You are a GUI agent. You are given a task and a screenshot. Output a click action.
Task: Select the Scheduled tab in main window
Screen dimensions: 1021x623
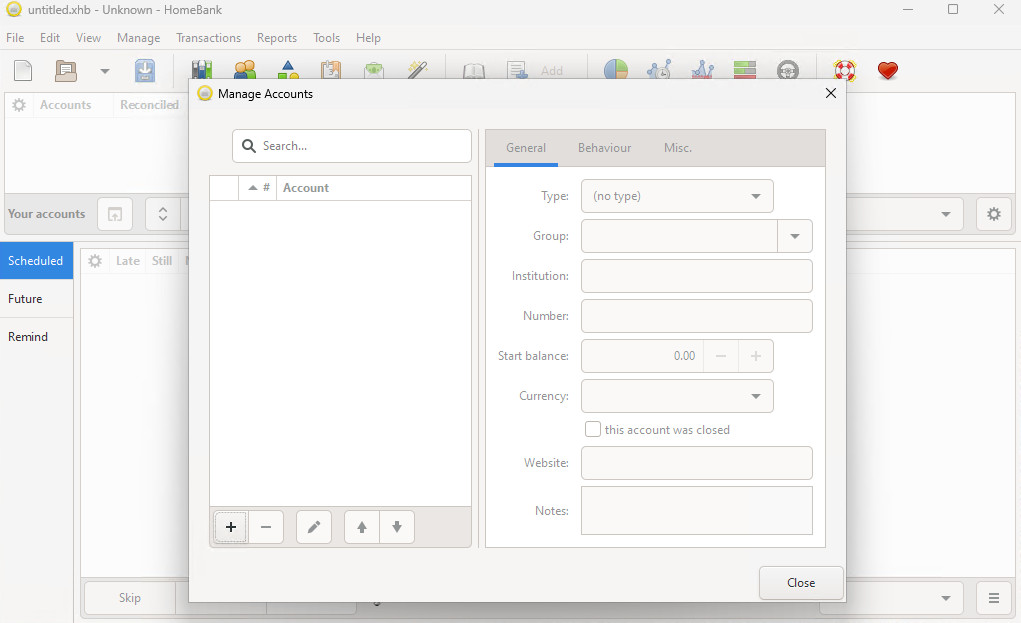[36, 260]
